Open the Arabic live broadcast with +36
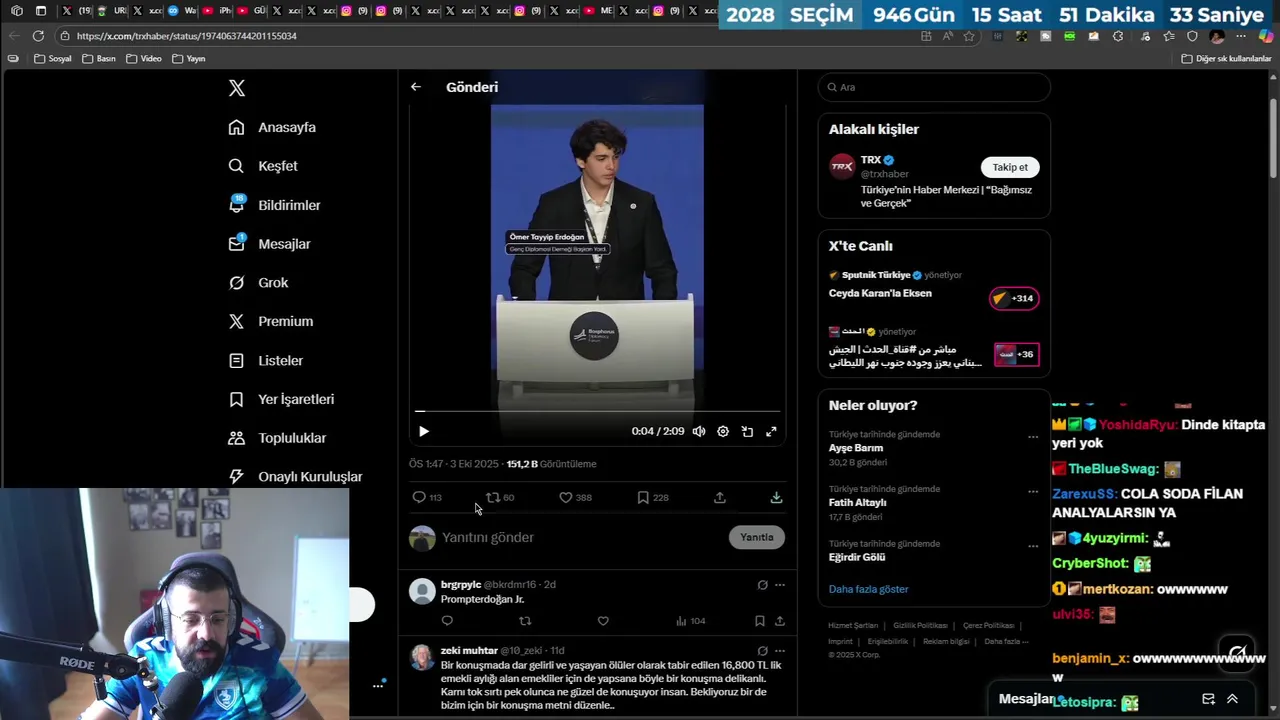 (934, 348)
